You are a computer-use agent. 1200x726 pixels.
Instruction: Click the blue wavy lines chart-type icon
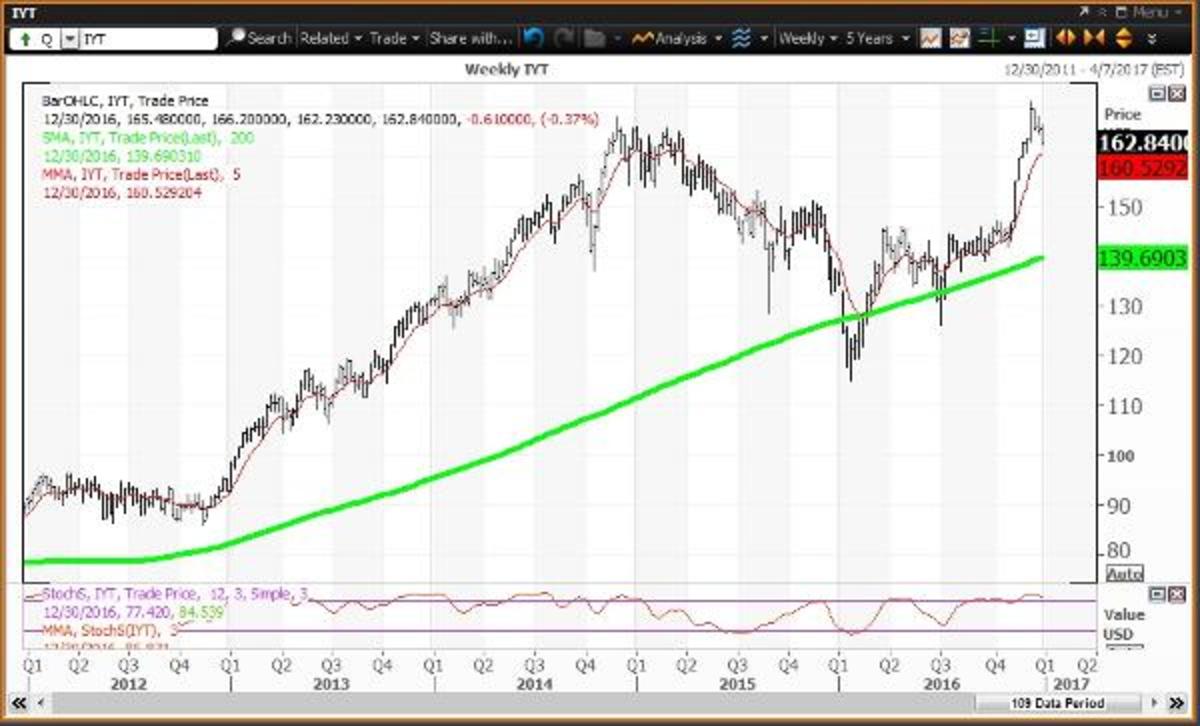(741, 38)
